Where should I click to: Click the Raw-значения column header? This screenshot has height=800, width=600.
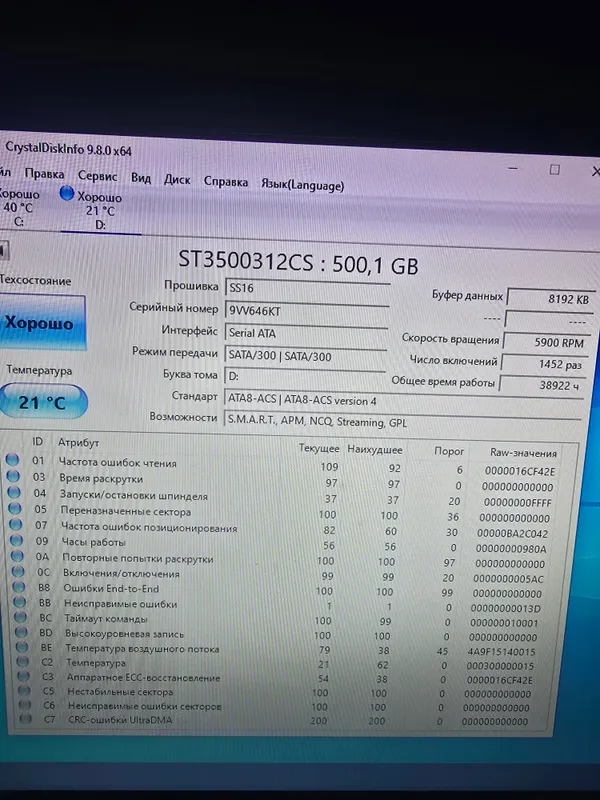[x=523, y=453]
